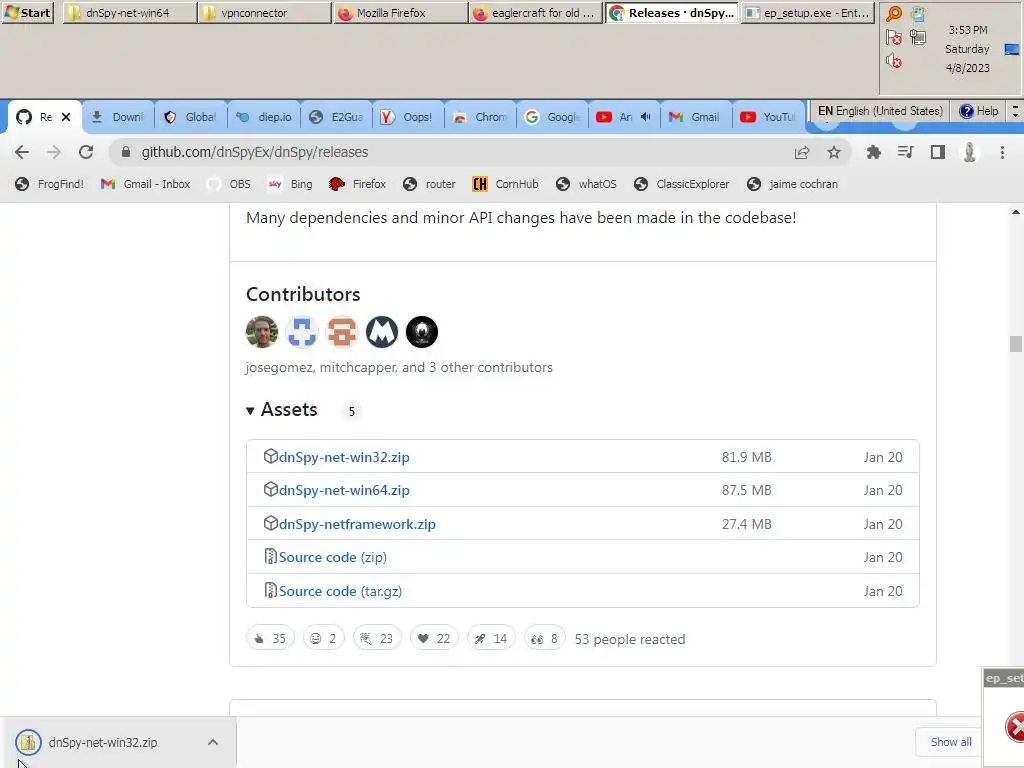Toggle the browser side panel icon
Image resolution: width=1024 pixels, height=768 pixels.
pyautogui.click(x=938, y=152)
